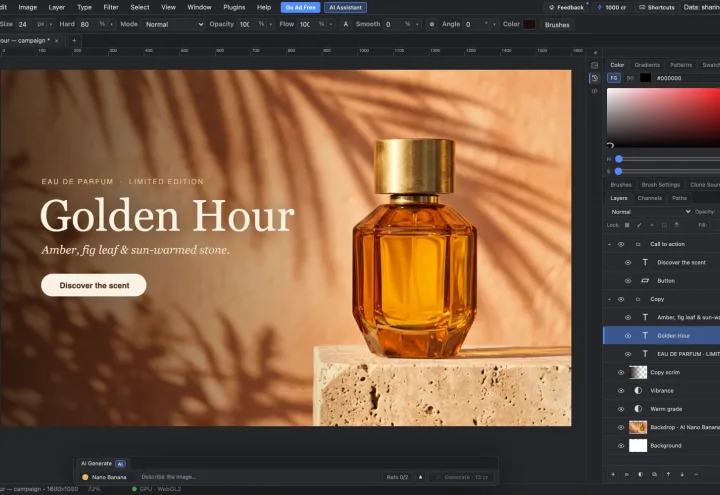Move layer down with the down arrow
720x495 pixels.
coord(682,474)
